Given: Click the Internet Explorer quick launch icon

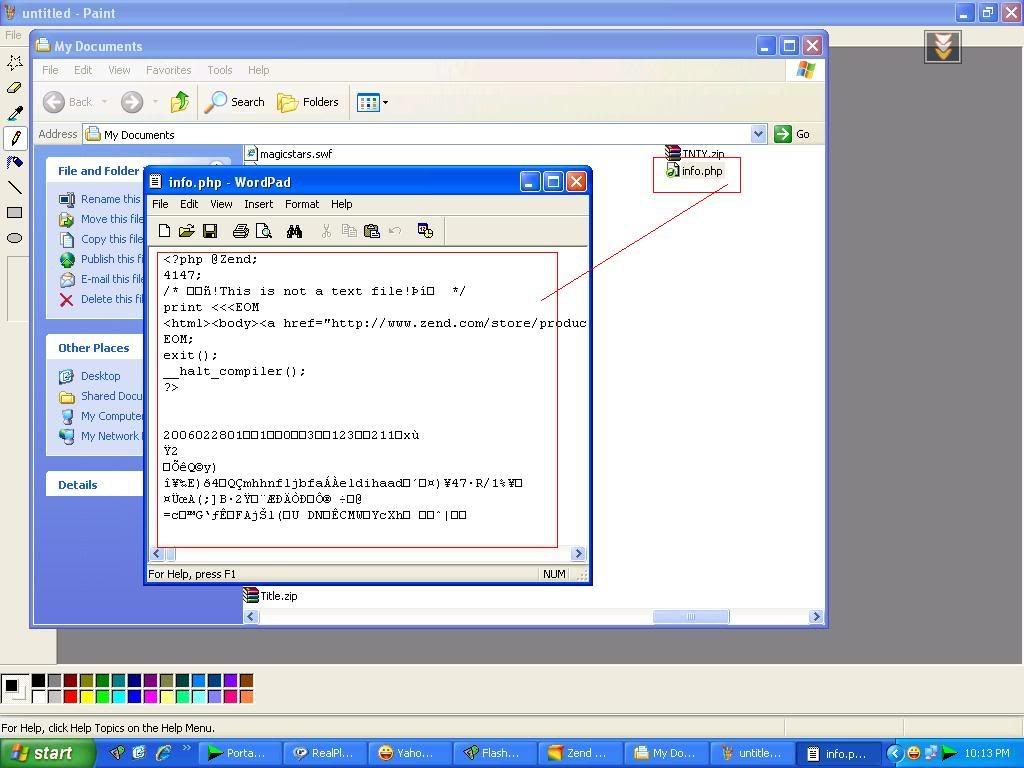Looking at the screenshot, I should 163,753.
